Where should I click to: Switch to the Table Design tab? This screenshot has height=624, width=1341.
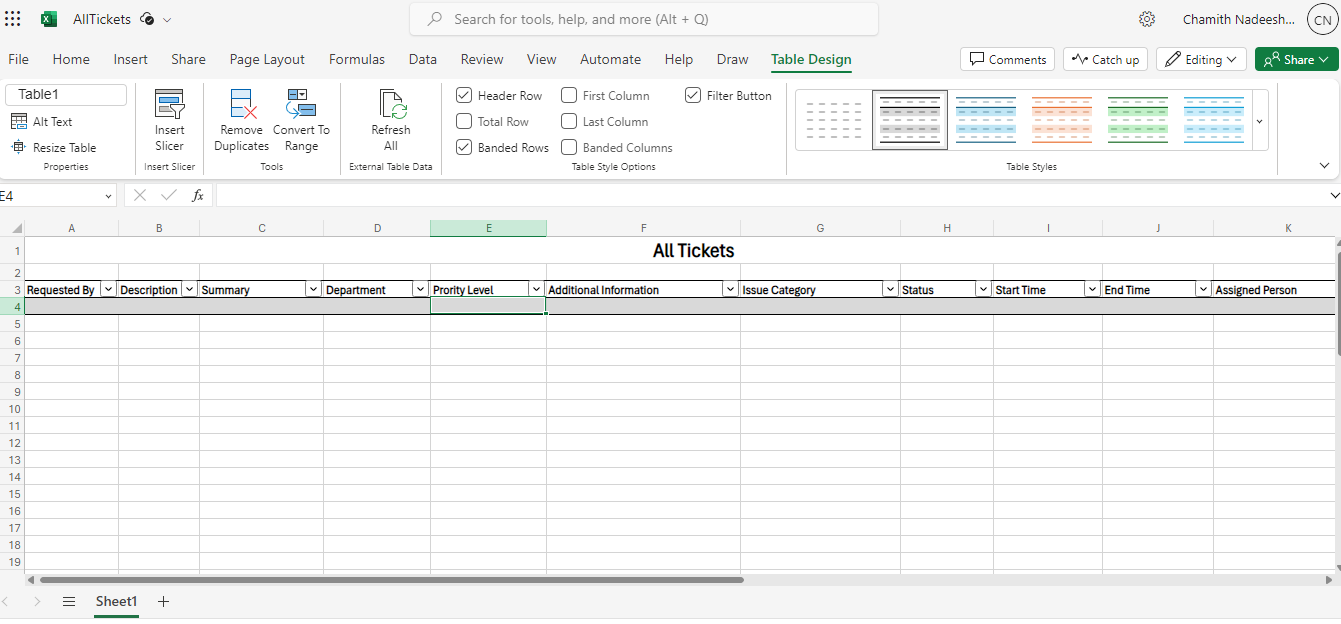tap(811, 59)
